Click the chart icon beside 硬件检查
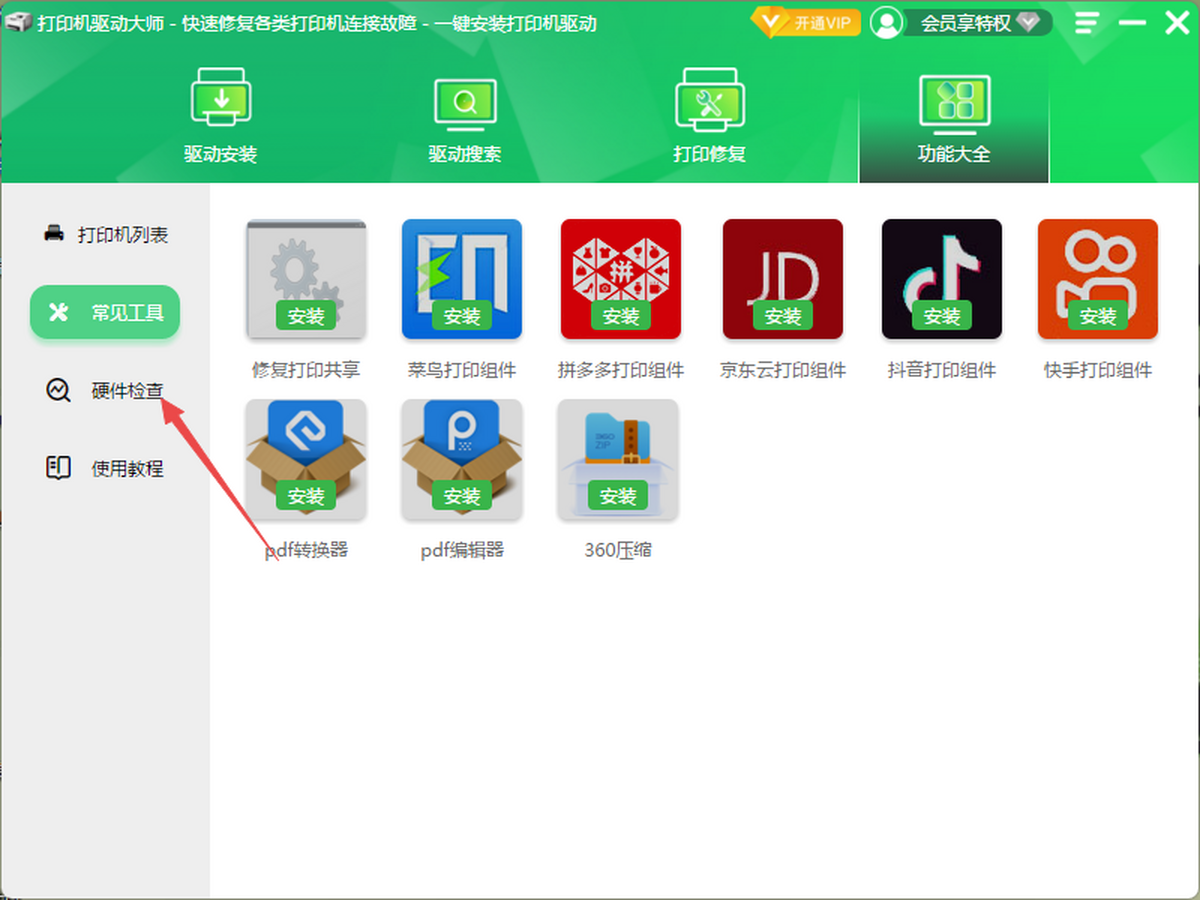 point(58,390)
